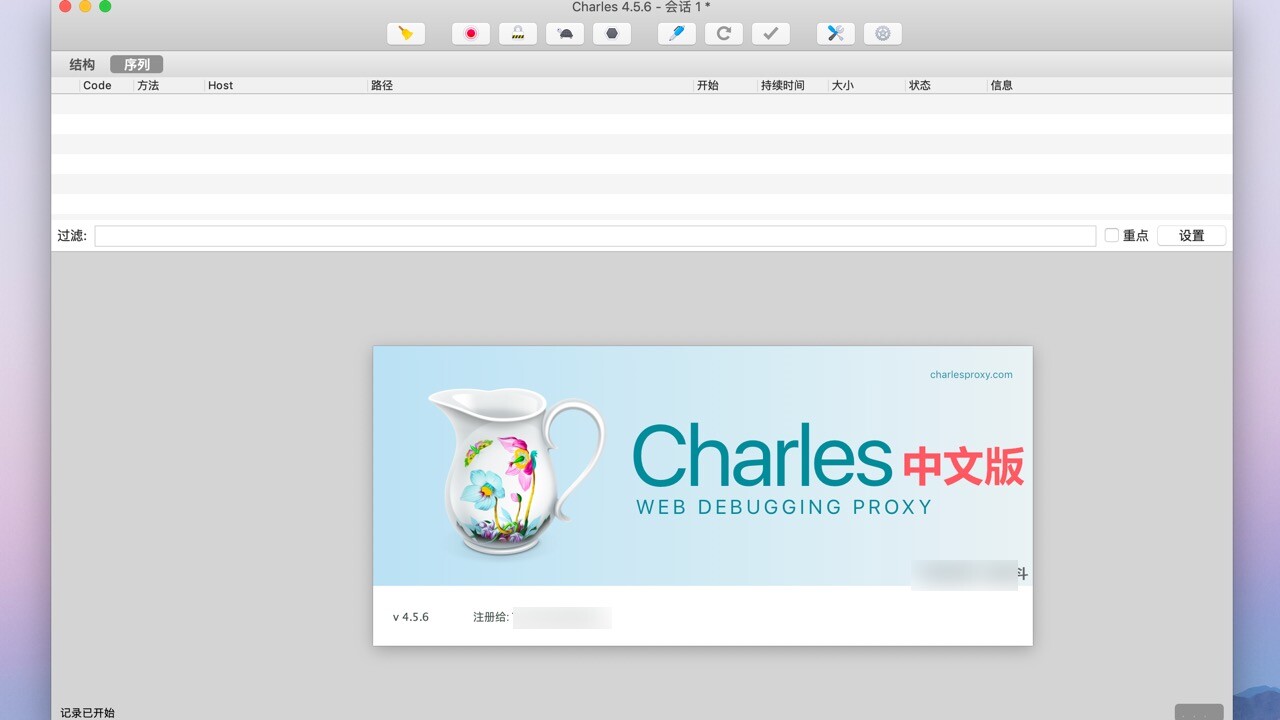Click the stop hexagon icon in the toolbar
This screenshot has width=1280, height=720.
click(611, 33)
